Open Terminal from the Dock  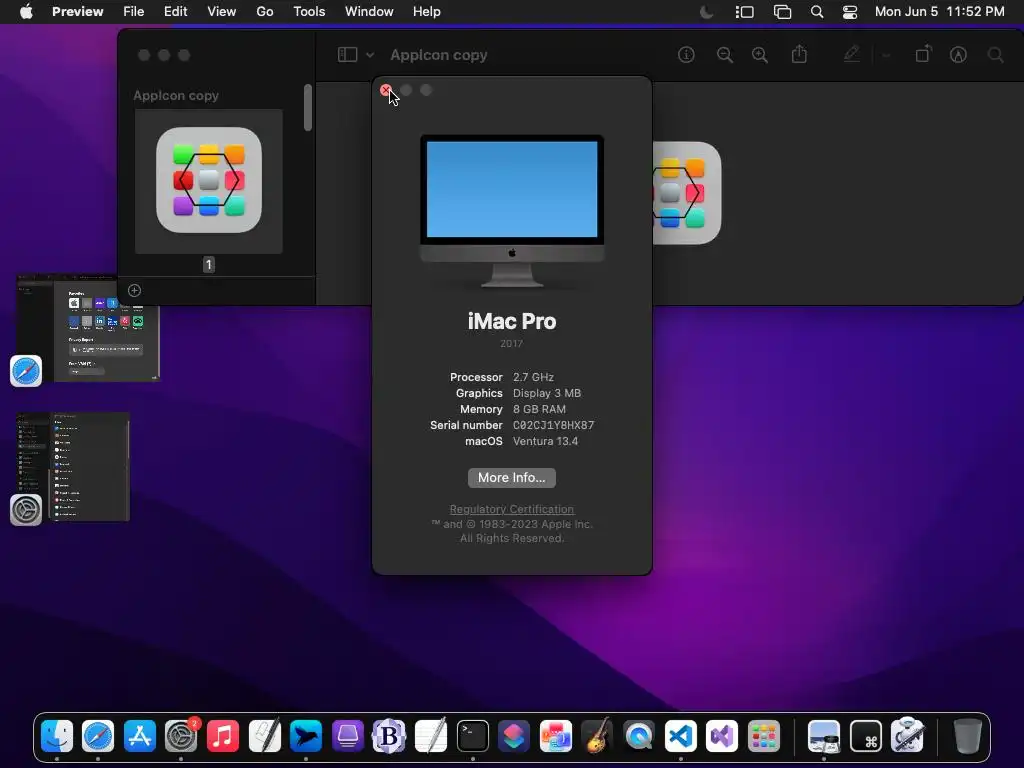click(473, 736)
